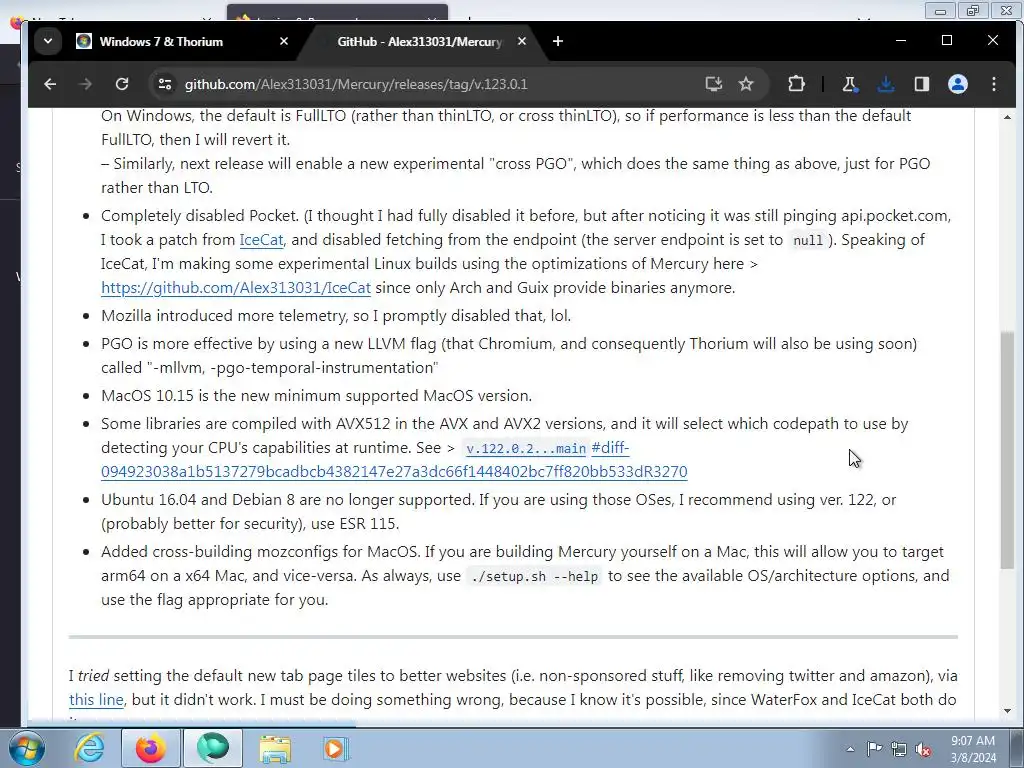Click the forward navigation arrow
The height and width of the screenshot is (768, 1024).
[x=86, y=84]
